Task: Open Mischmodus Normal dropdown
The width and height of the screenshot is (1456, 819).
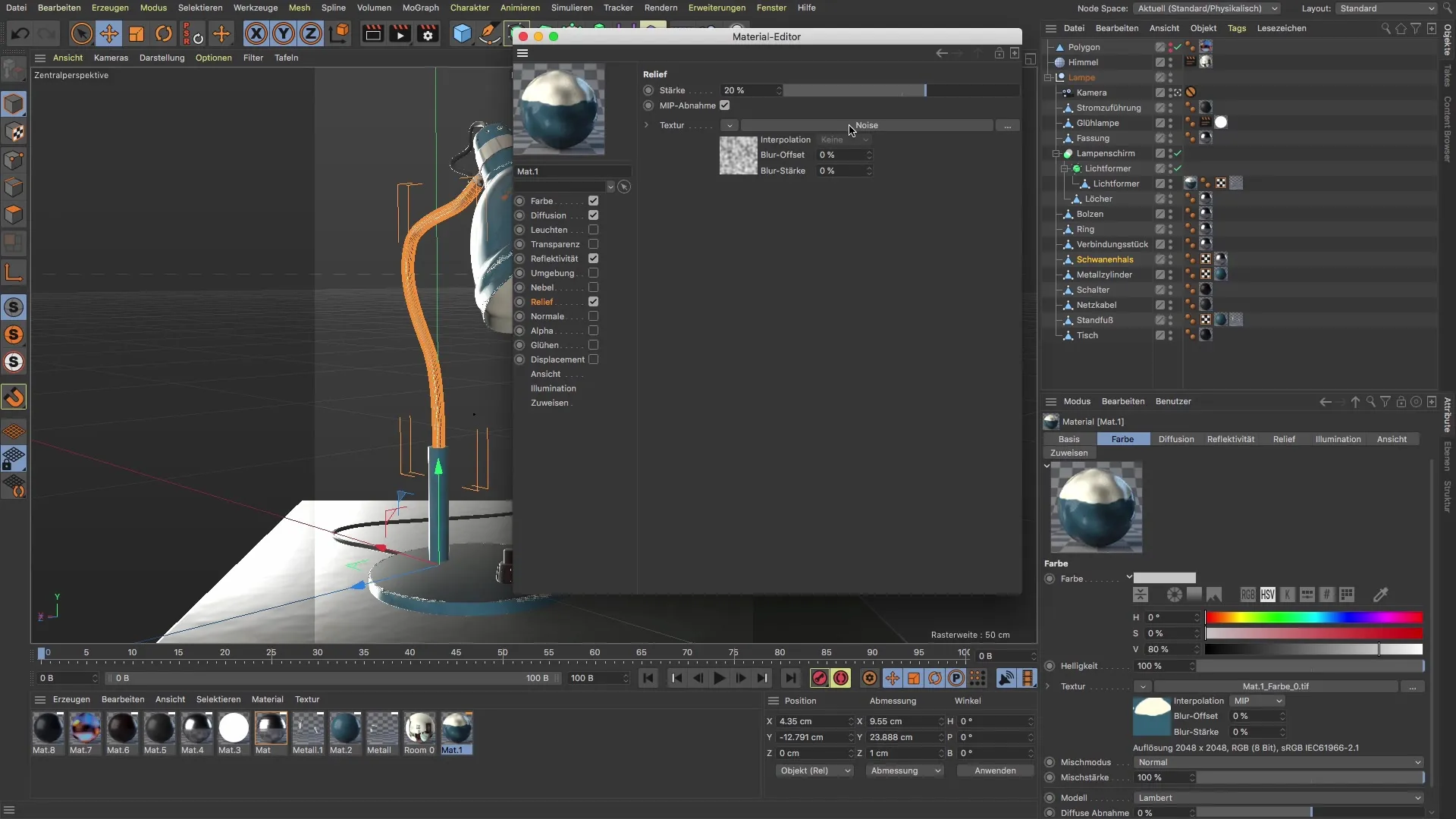Action: click(1279, 763)
